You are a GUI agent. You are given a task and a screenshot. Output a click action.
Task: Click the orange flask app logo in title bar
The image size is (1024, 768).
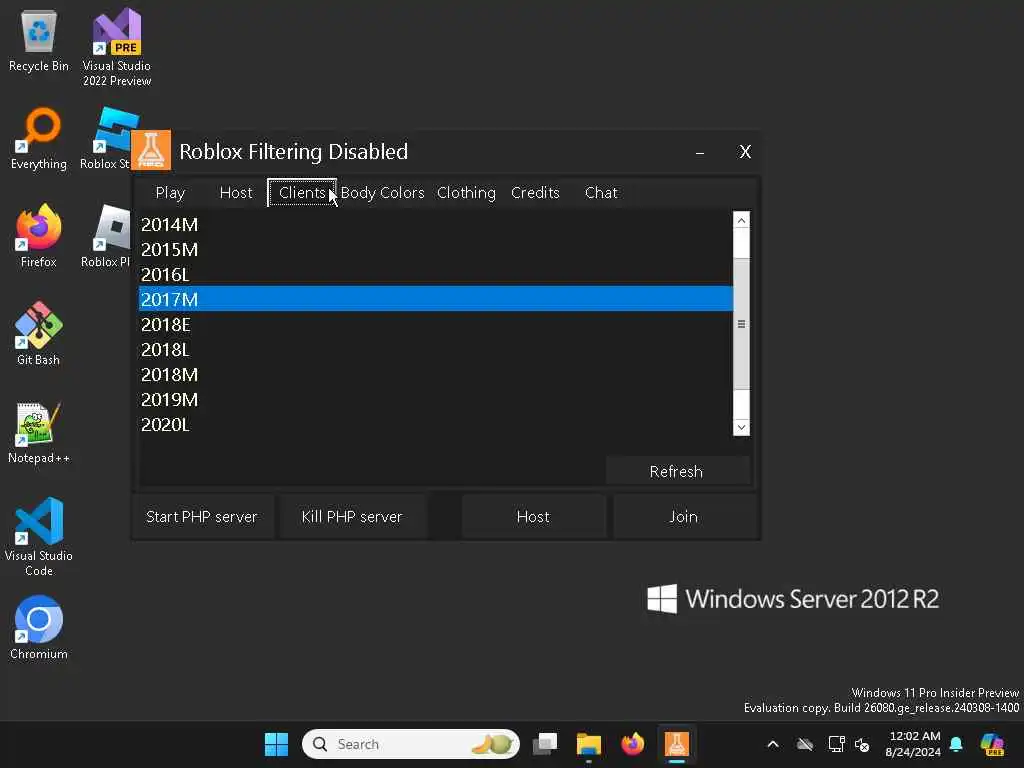151,150
